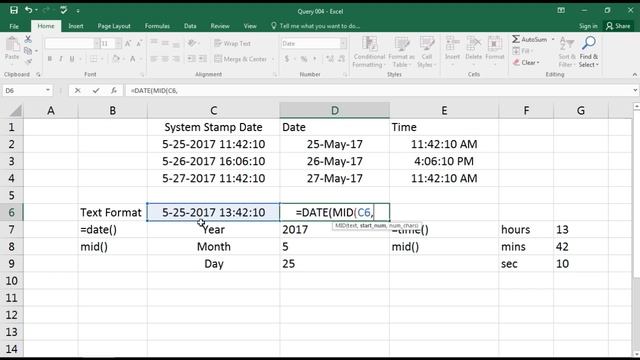640x360 pixels.
Task: Click the Borders icon
Action: [x=93, y=59]
